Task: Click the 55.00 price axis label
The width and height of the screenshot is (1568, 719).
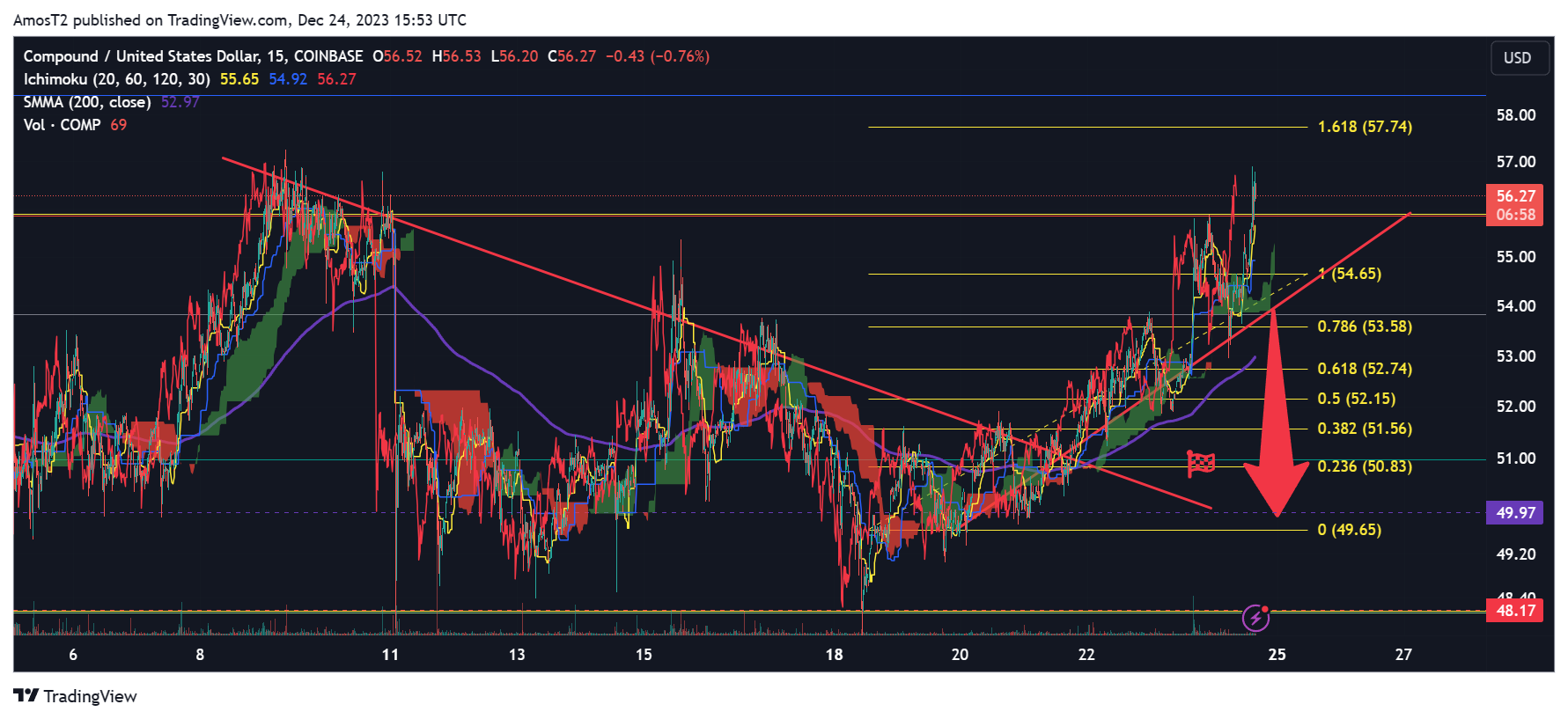Action: click(x=1516, y=257)
